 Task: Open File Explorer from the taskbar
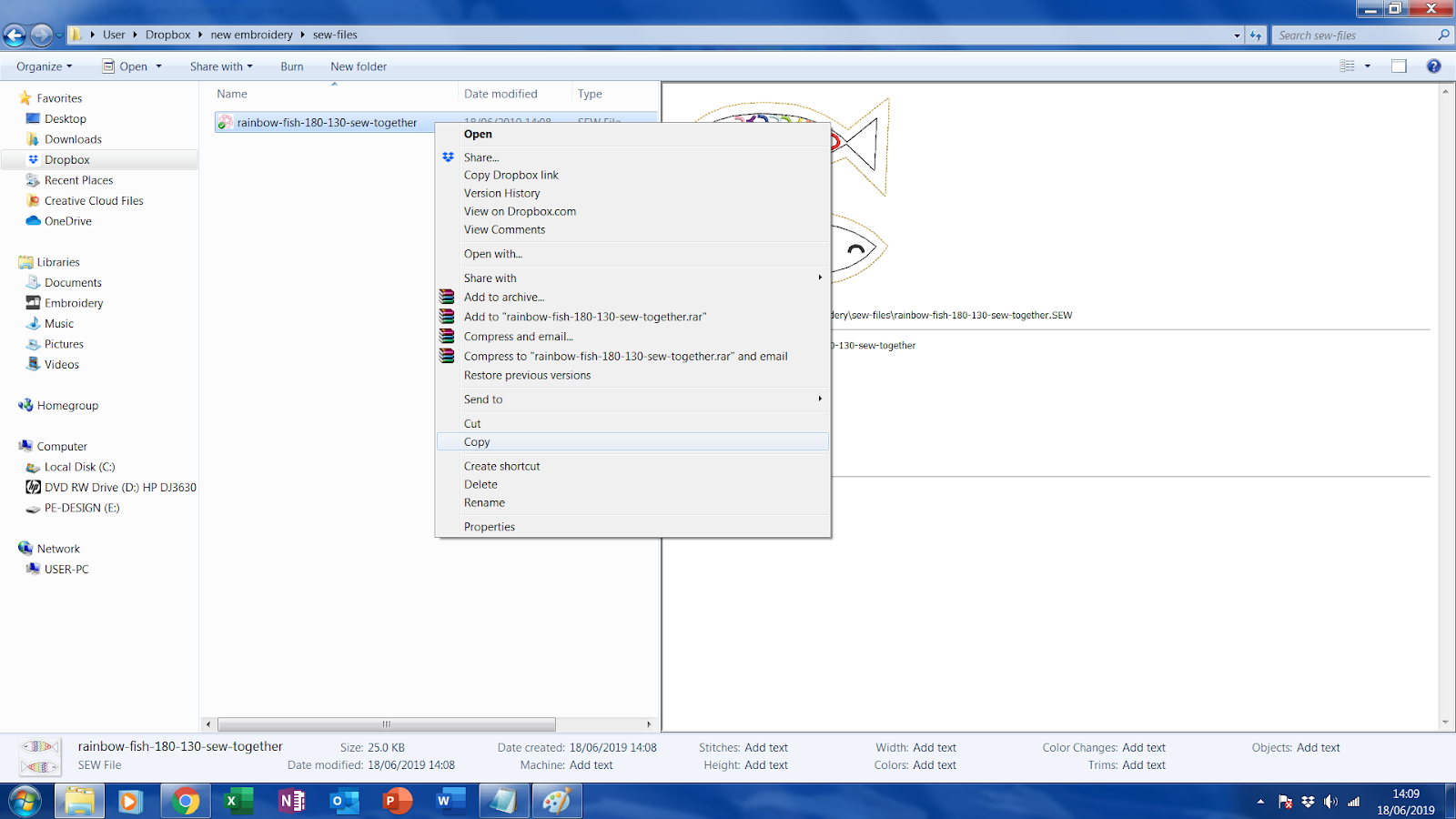(x=79, y=802)
